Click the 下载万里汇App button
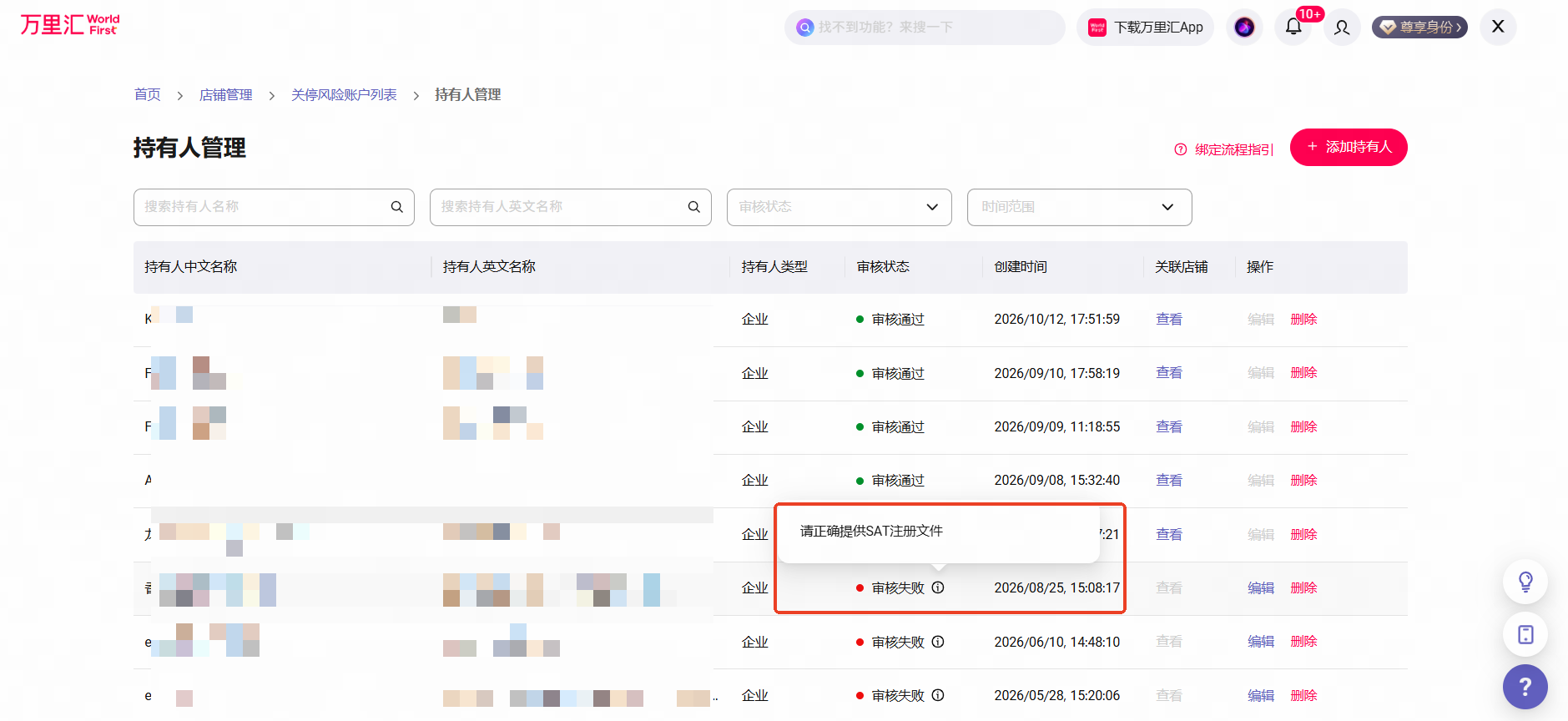The height and width of the screenshot is (721, 1568). (x=1146, y=28)
